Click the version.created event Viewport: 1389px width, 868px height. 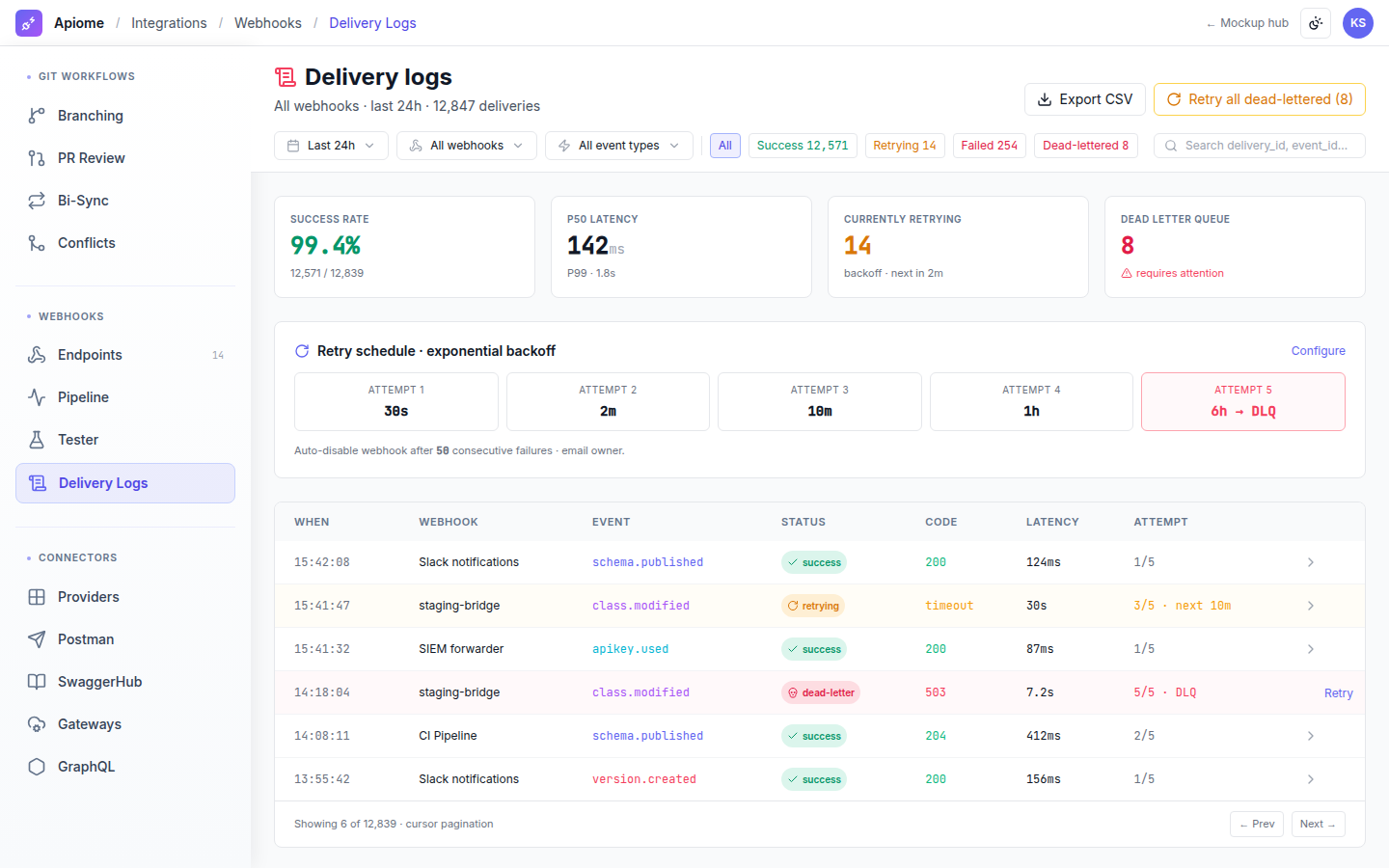(644, 779)
